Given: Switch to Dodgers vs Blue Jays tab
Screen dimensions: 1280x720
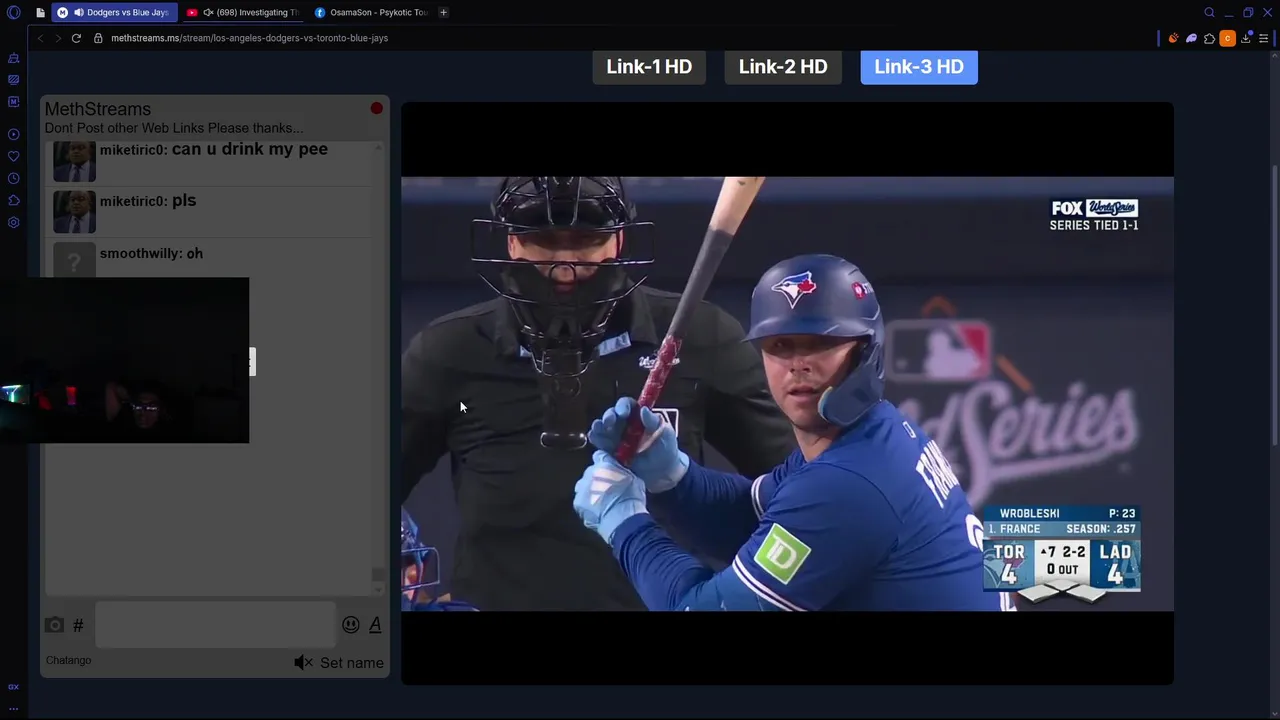Looking at the screenshot, I should click(x=115, y=12).
